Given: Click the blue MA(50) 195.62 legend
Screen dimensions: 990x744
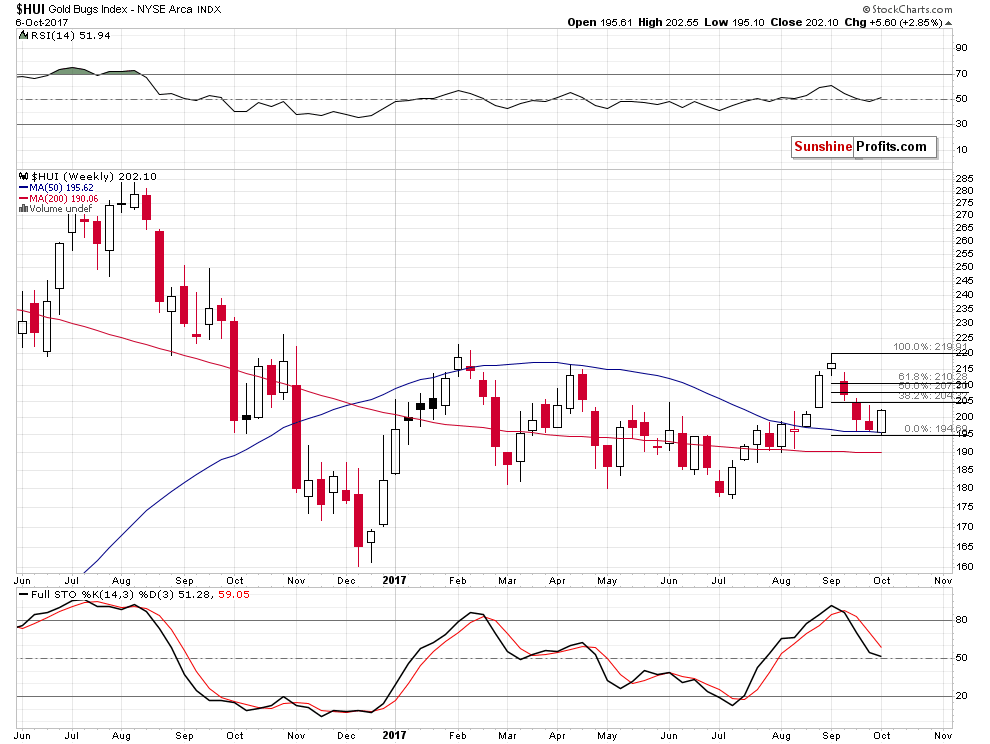Looking at the screenshot, I should pyautogui.click(x=61, y=188).
